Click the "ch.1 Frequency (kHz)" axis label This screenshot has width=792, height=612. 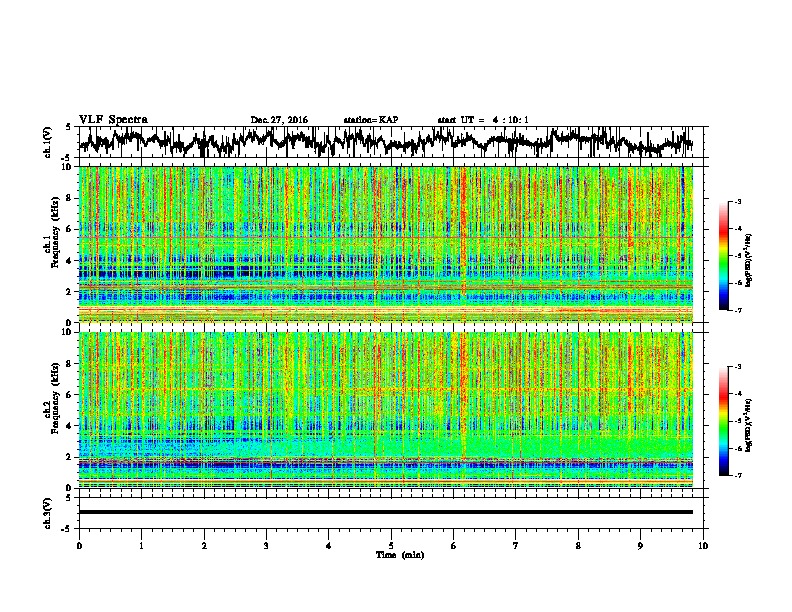(51, 234)
